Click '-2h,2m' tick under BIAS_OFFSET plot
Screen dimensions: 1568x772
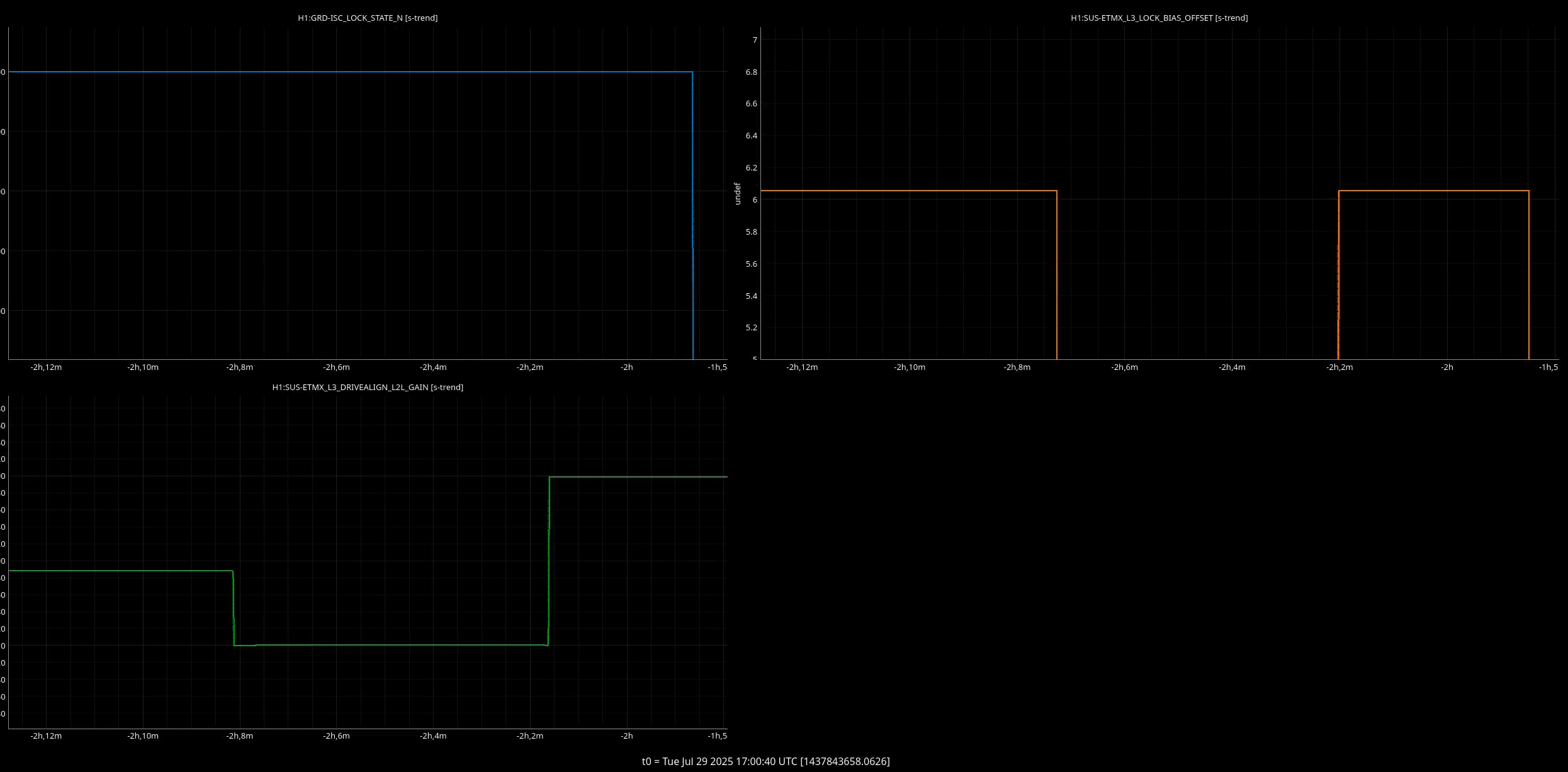click(x=1340, y=367)
